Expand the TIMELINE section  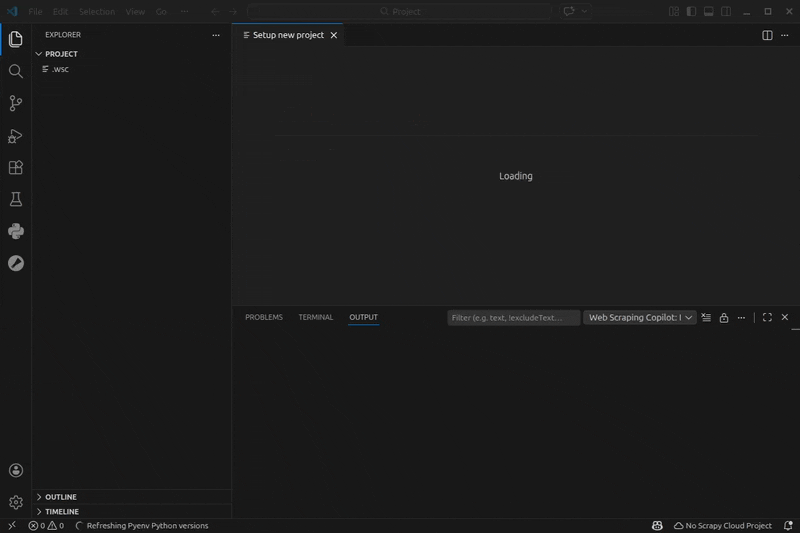[60, 511]
